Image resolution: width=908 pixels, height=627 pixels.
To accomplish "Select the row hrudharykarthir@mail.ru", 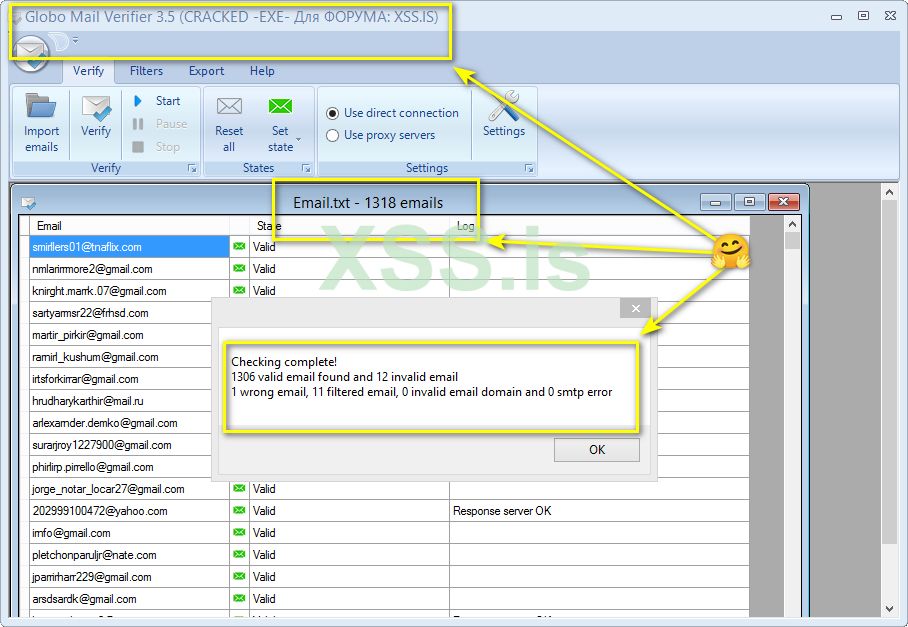I will tap(120, 401).
